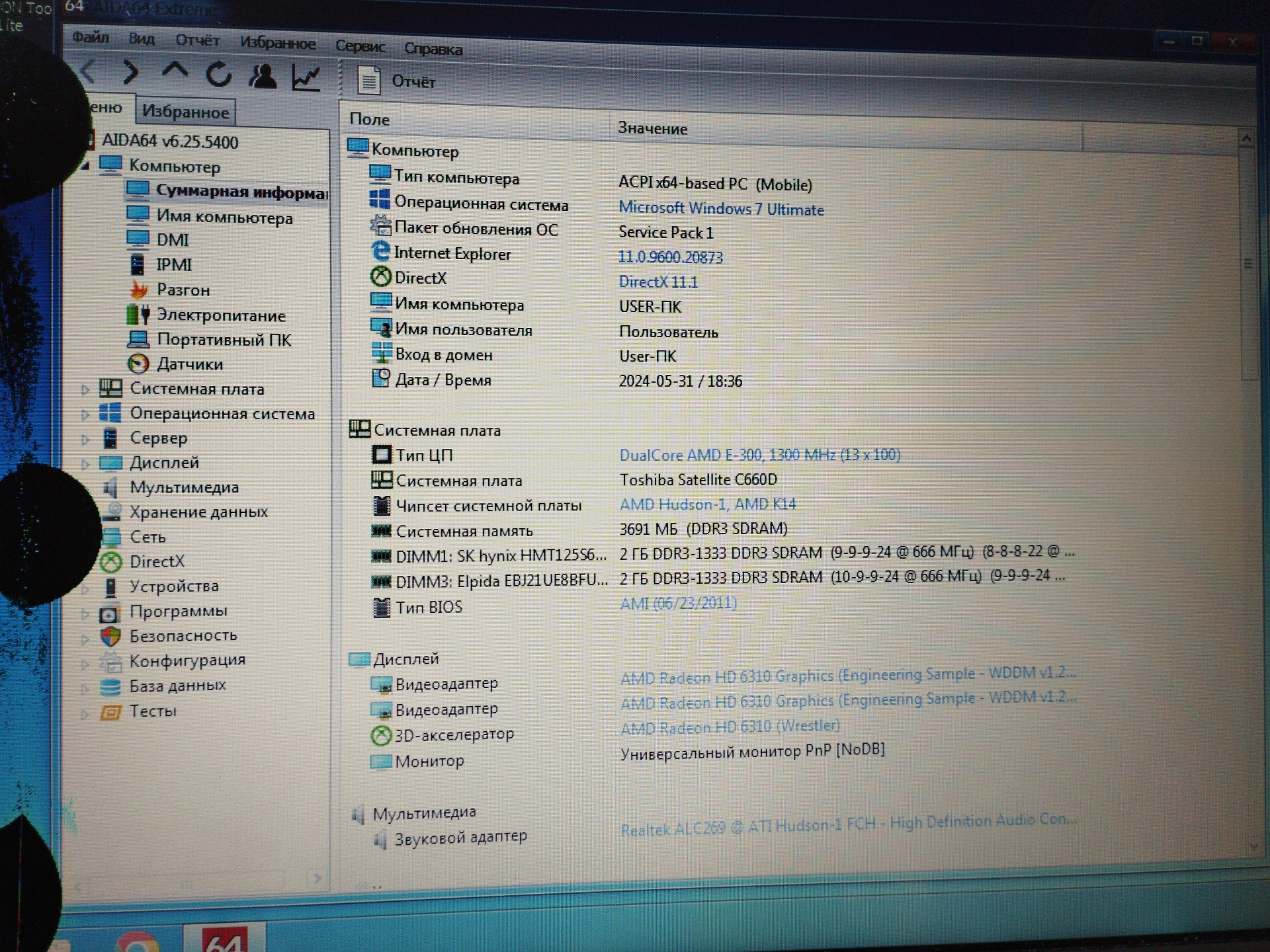The image size is (1270, 952).
Task: Expand the Дисплей tree node
Action: click(x=85, y=464)
